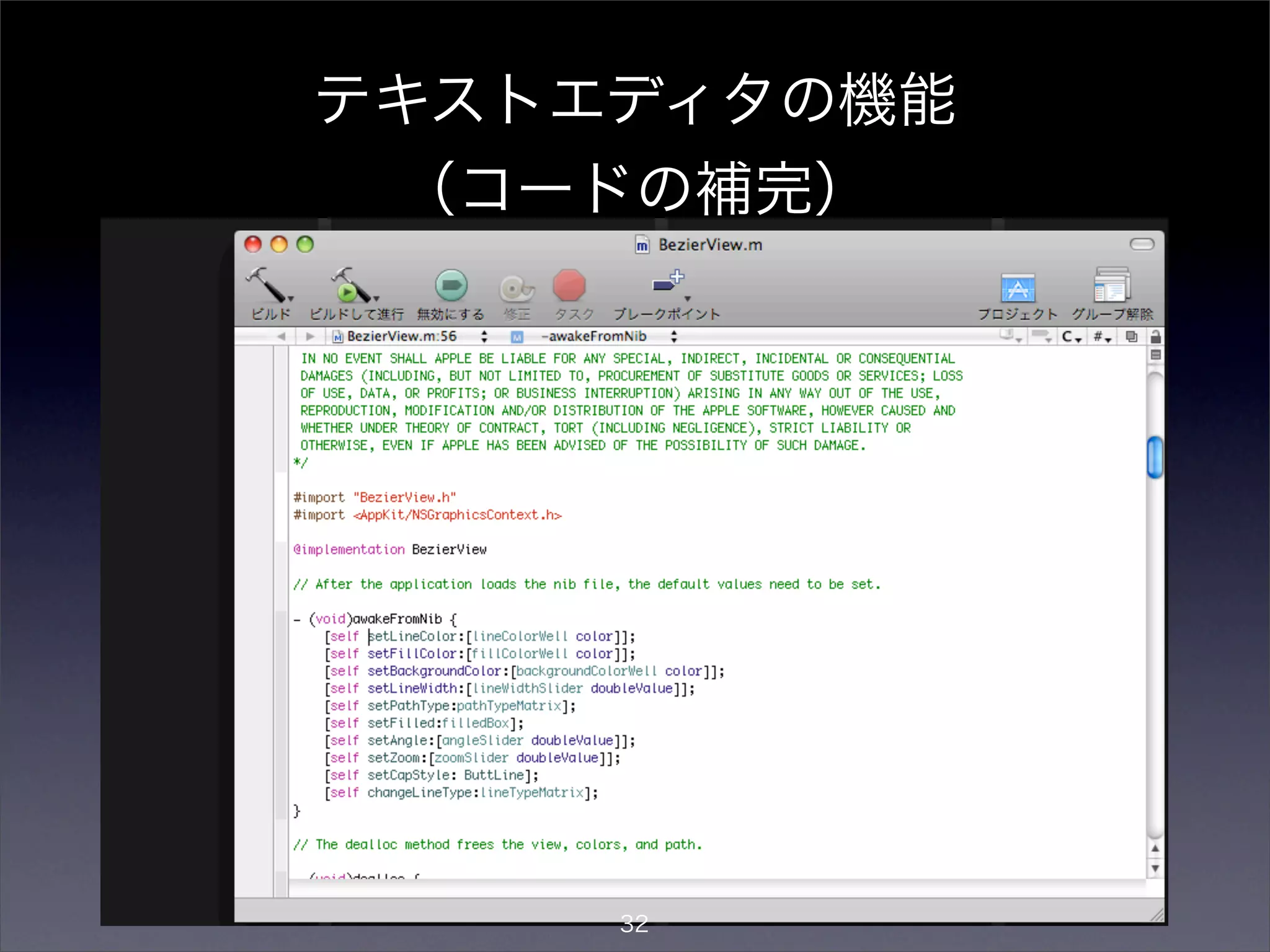
Task: Click the text "@implementation" in code
Action: click(x=349, y=550)
